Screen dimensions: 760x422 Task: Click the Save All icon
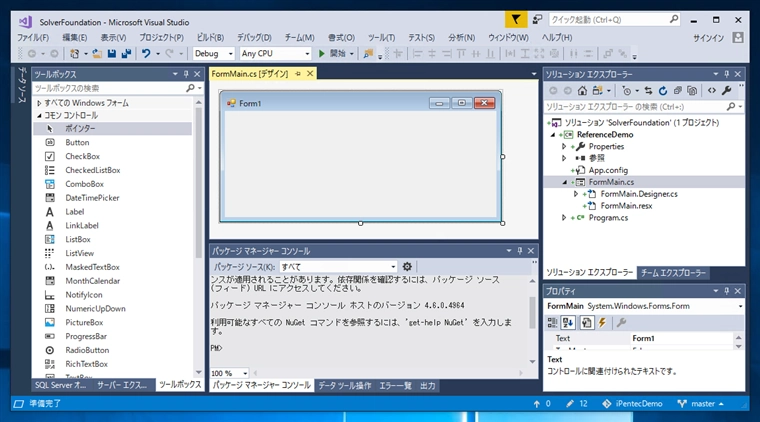point(127,53)
